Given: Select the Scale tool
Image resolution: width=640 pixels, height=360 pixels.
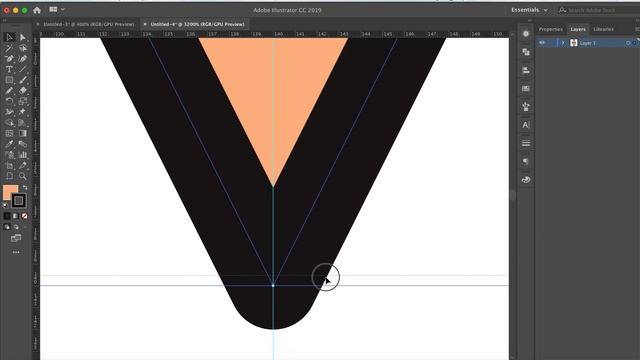Looking at the screenshot, I should coord(23,101).
